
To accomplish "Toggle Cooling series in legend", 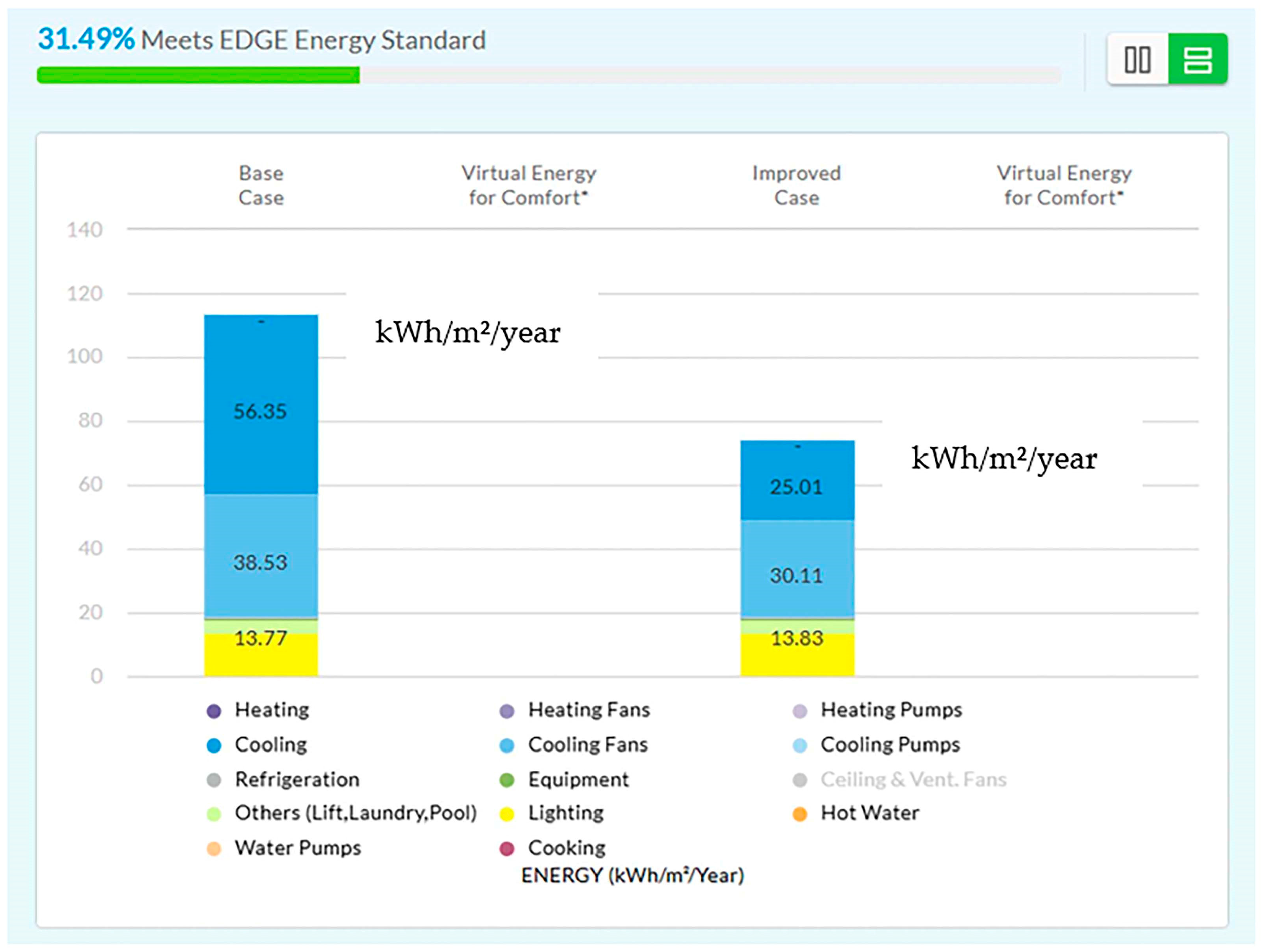I will pos(270,745).
